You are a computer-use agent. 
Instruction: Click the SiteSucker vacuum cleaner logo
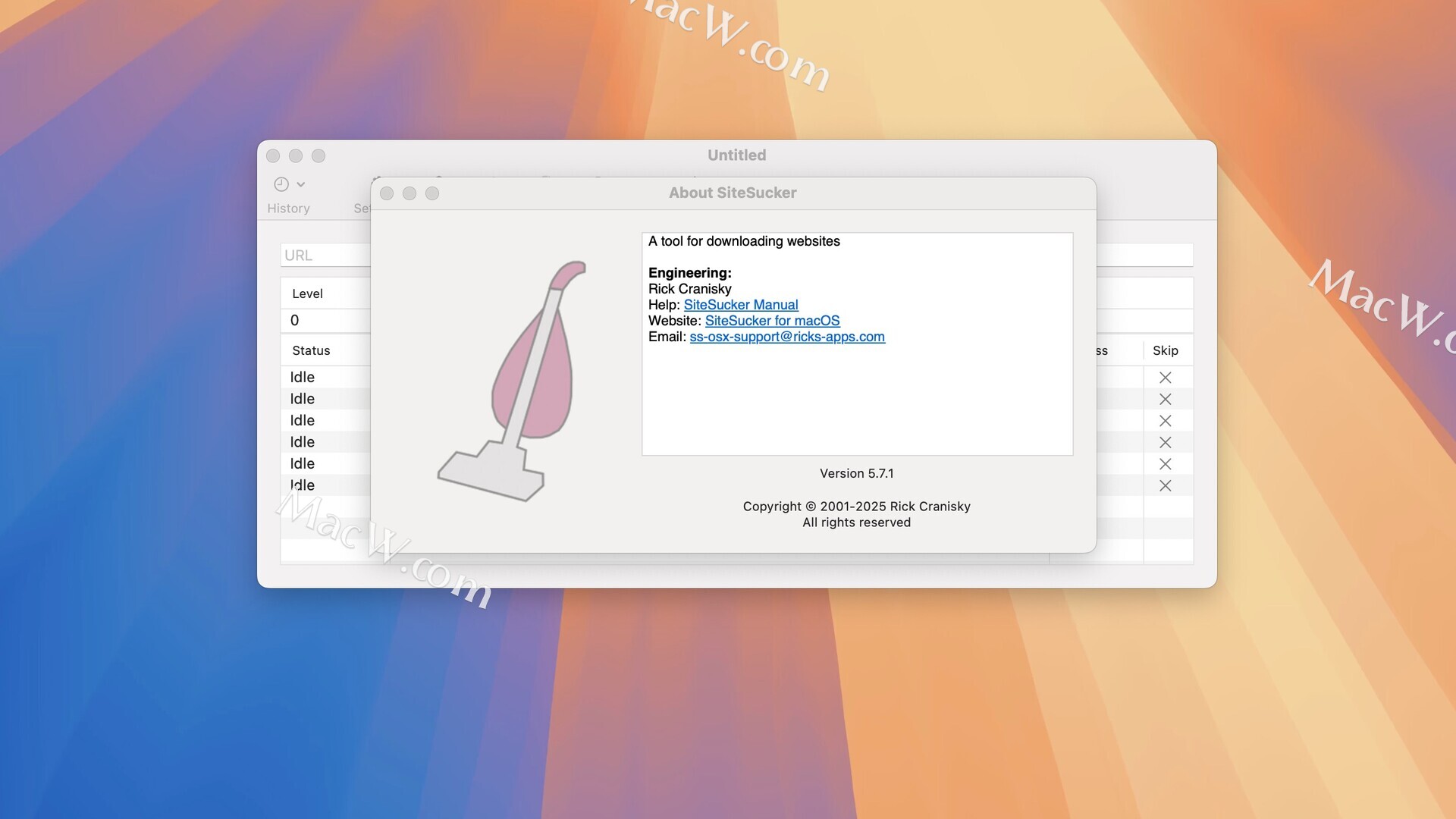(512, 381)
